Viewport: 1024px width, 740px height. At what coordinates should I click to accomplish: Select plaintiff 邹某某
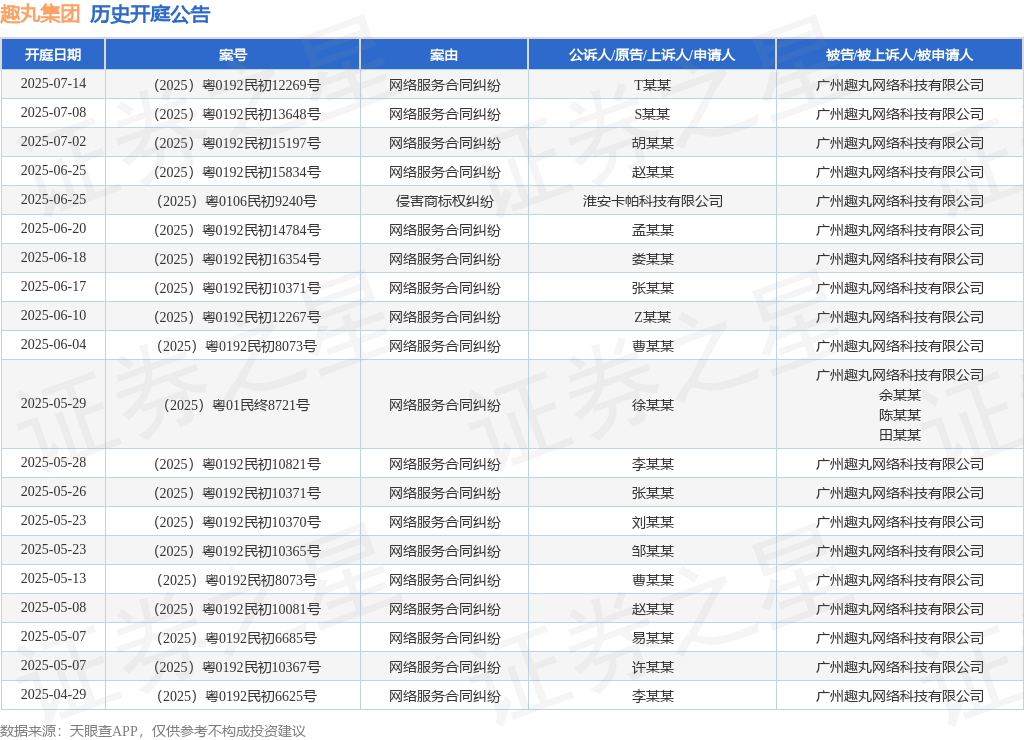pos(652,551)
